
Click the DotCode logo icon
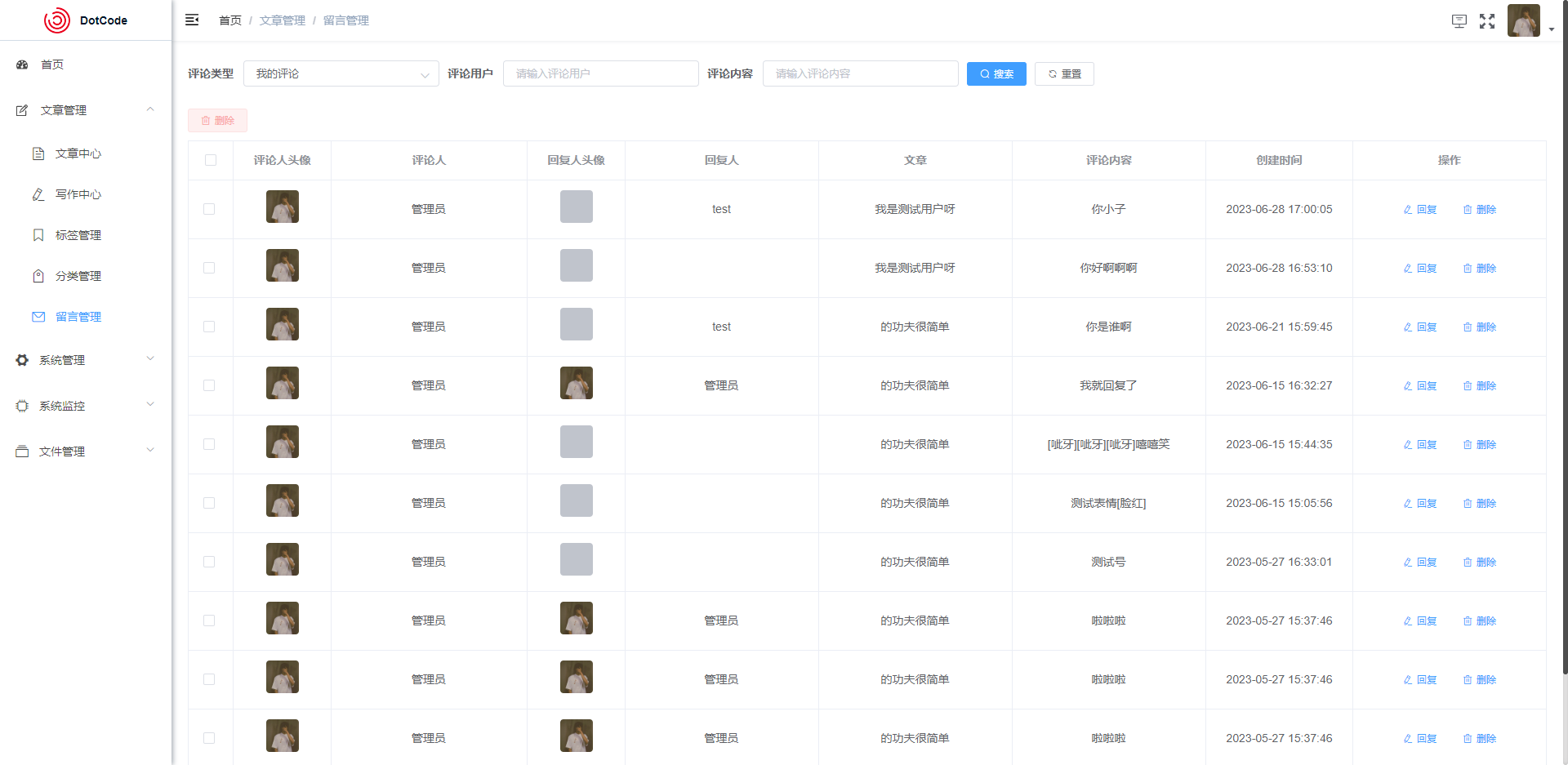[57, 20]
